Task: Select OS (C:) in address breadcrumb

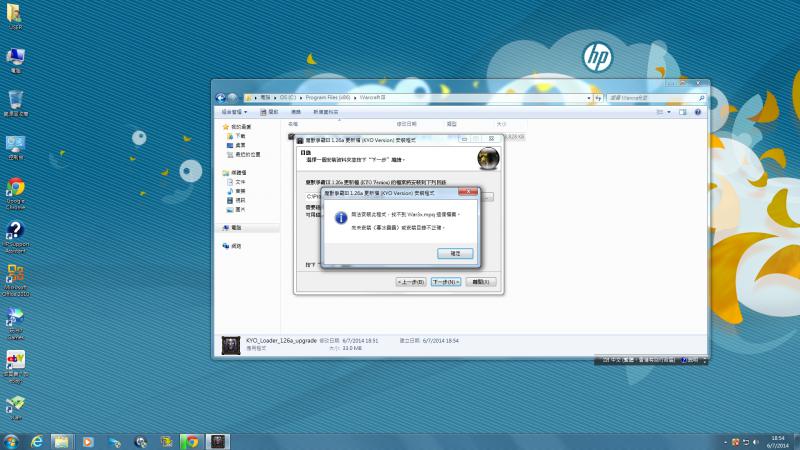Action: 291,98
